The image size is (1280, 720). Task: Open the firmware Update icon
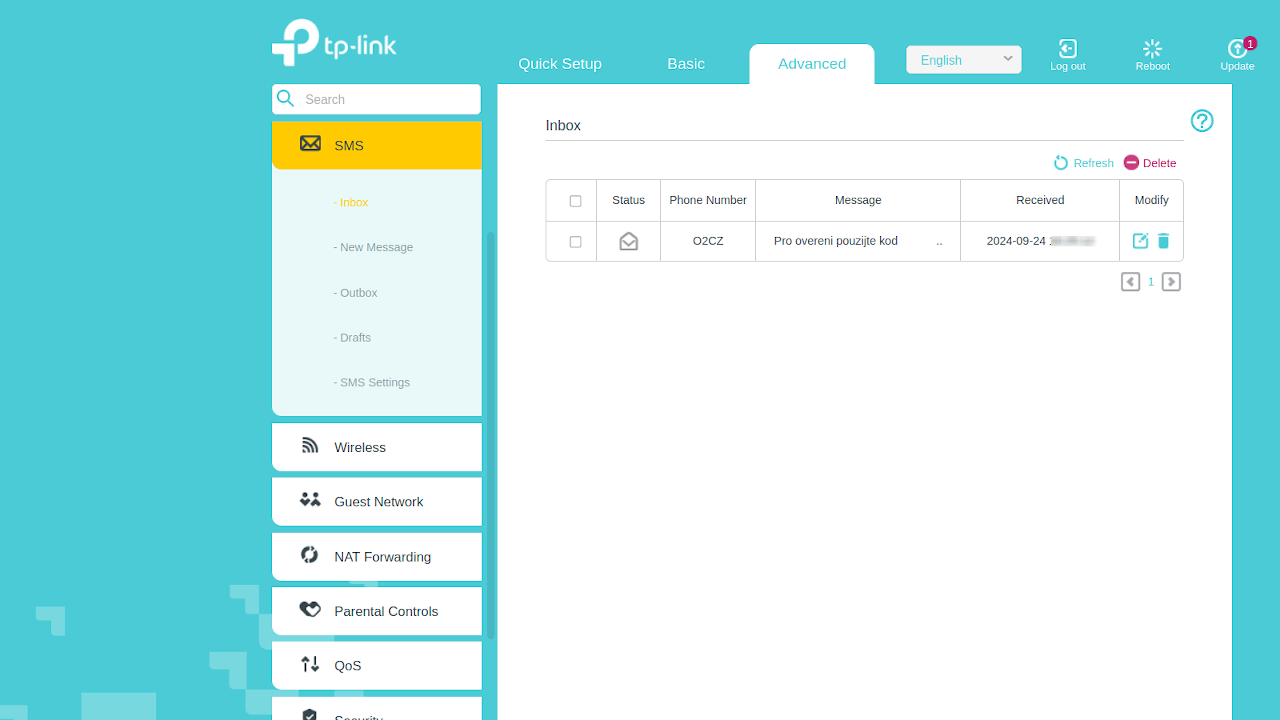pyautogui.click(x=1237, y=49)
